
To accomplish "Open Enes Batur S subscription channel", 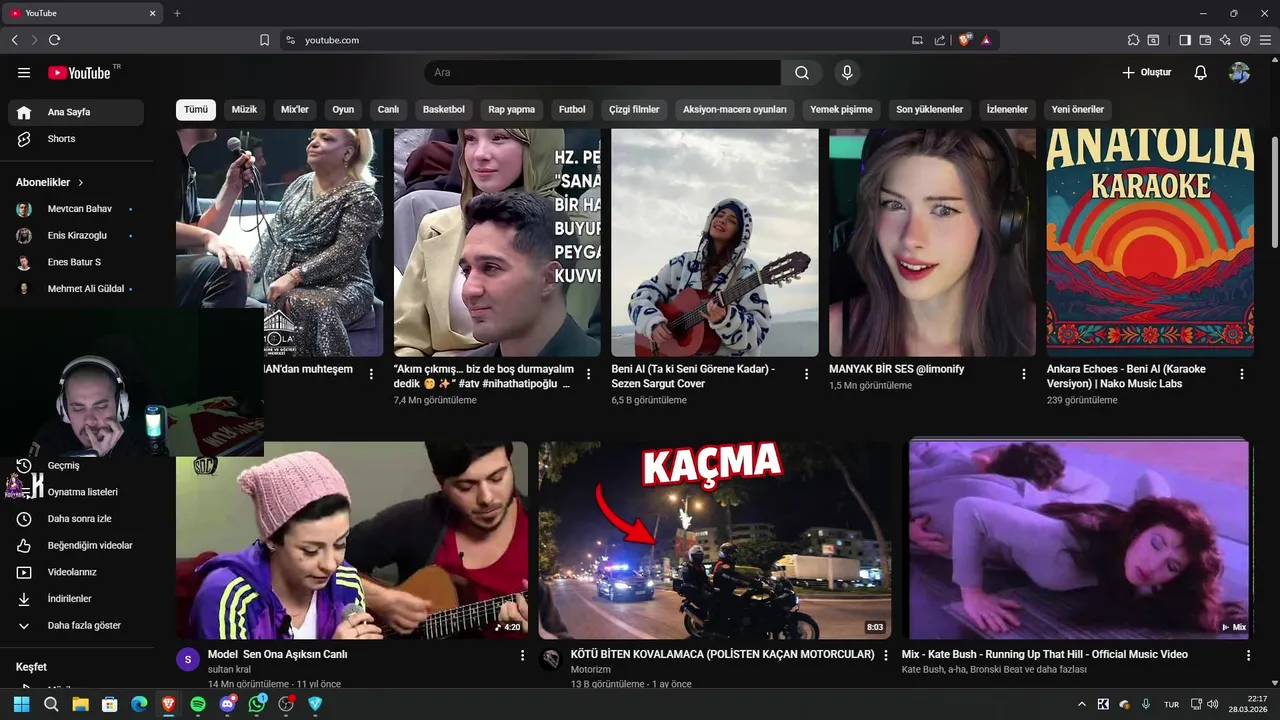I will click(x=76, y=262).
